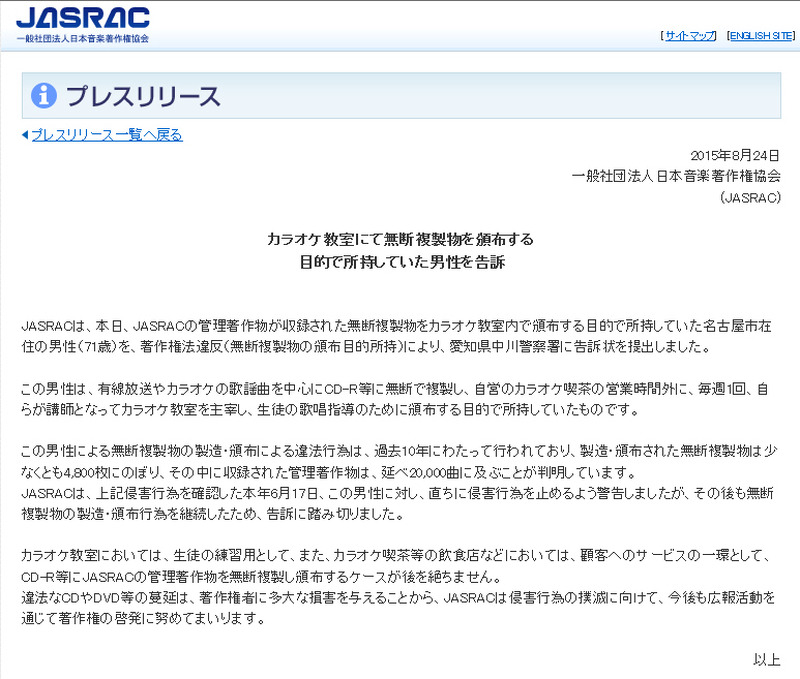Image resolution: width=800 pixels, height=679 pixels.
Task: Open the サイトマップ link
Action: (x=690, y=36)
